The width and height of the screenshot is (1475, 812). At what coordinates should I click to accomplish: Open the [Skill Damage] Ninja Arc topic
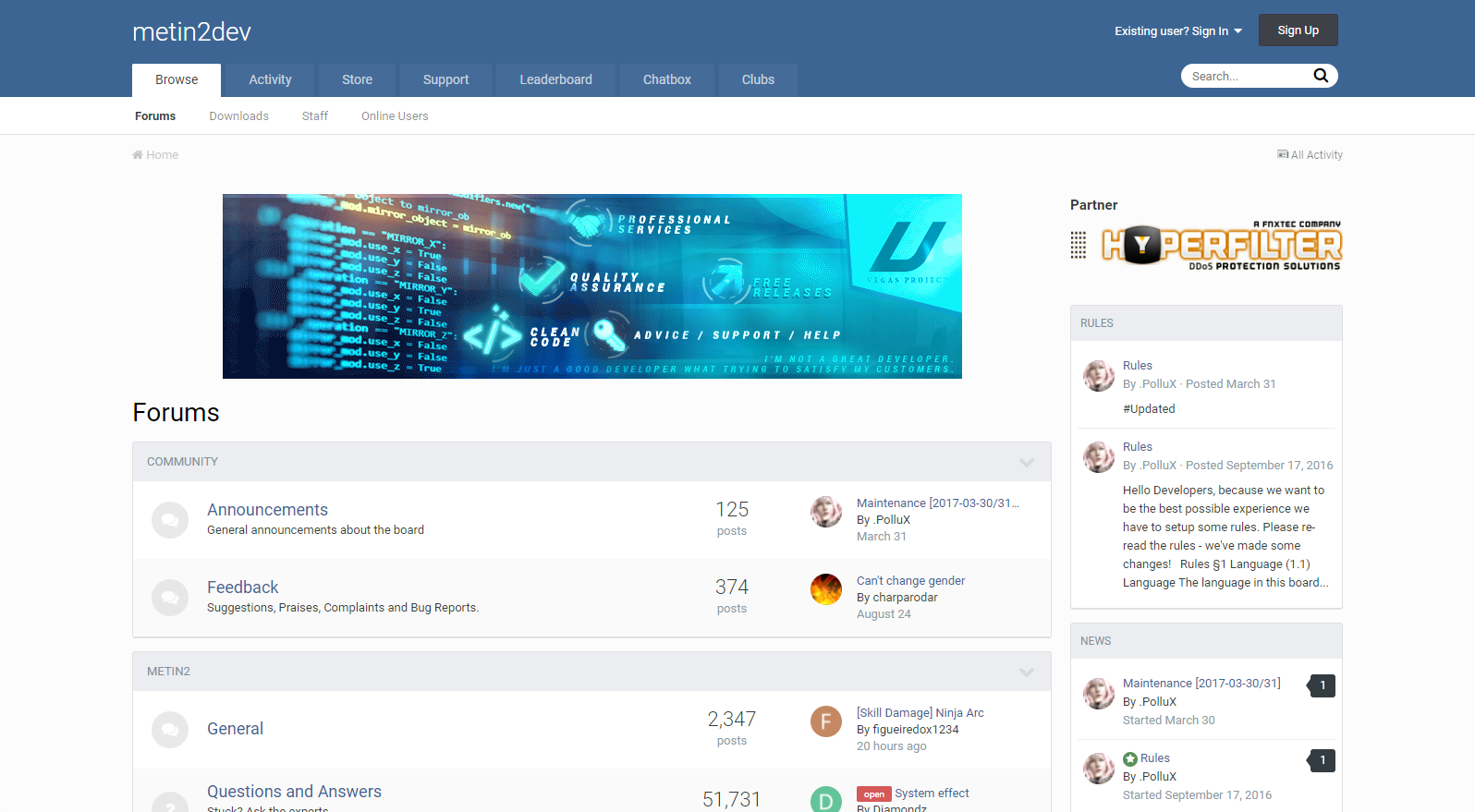click(920, 713)
